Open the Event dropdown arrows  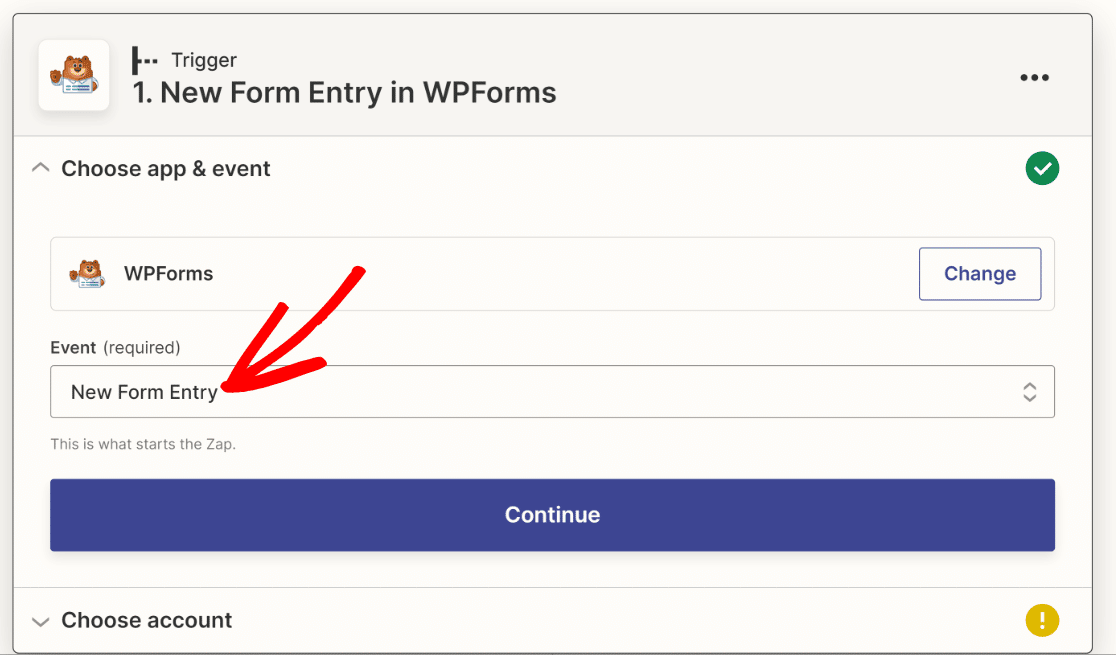coord(1029,392)
